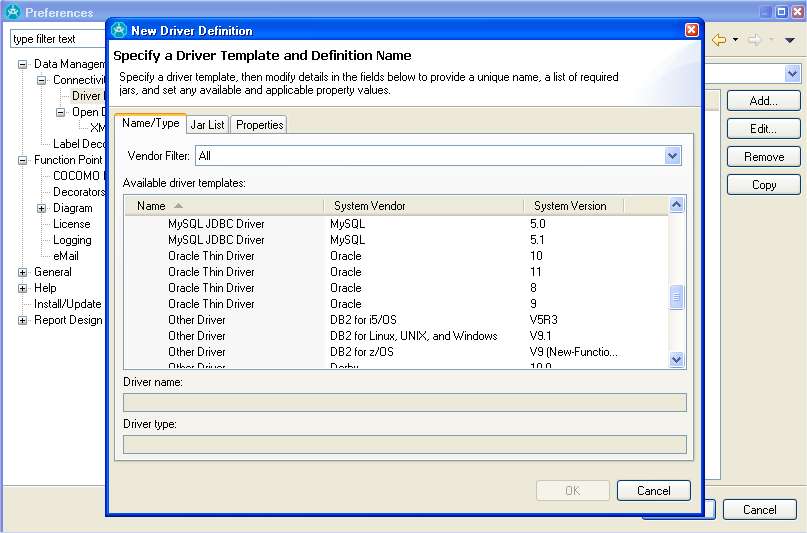Select MySQL JDBC Driver version 5.1 row

tap(396, 240)
